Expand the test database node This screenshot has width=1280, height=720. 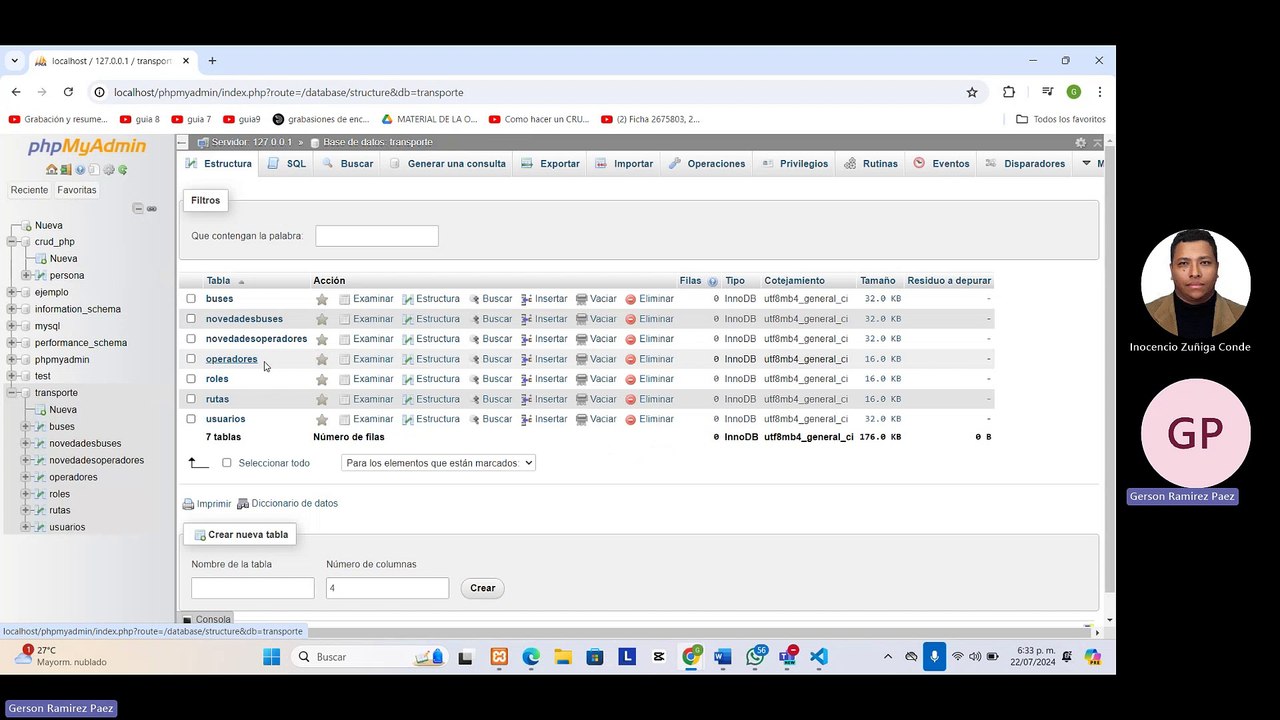12,376
